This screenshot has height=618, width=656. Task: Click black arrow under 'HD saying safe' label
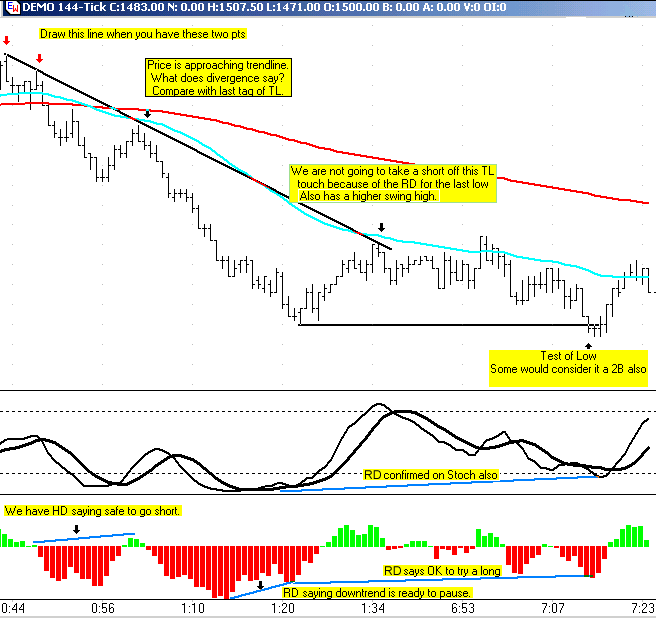pyautogui.click(x=76, y=528)
